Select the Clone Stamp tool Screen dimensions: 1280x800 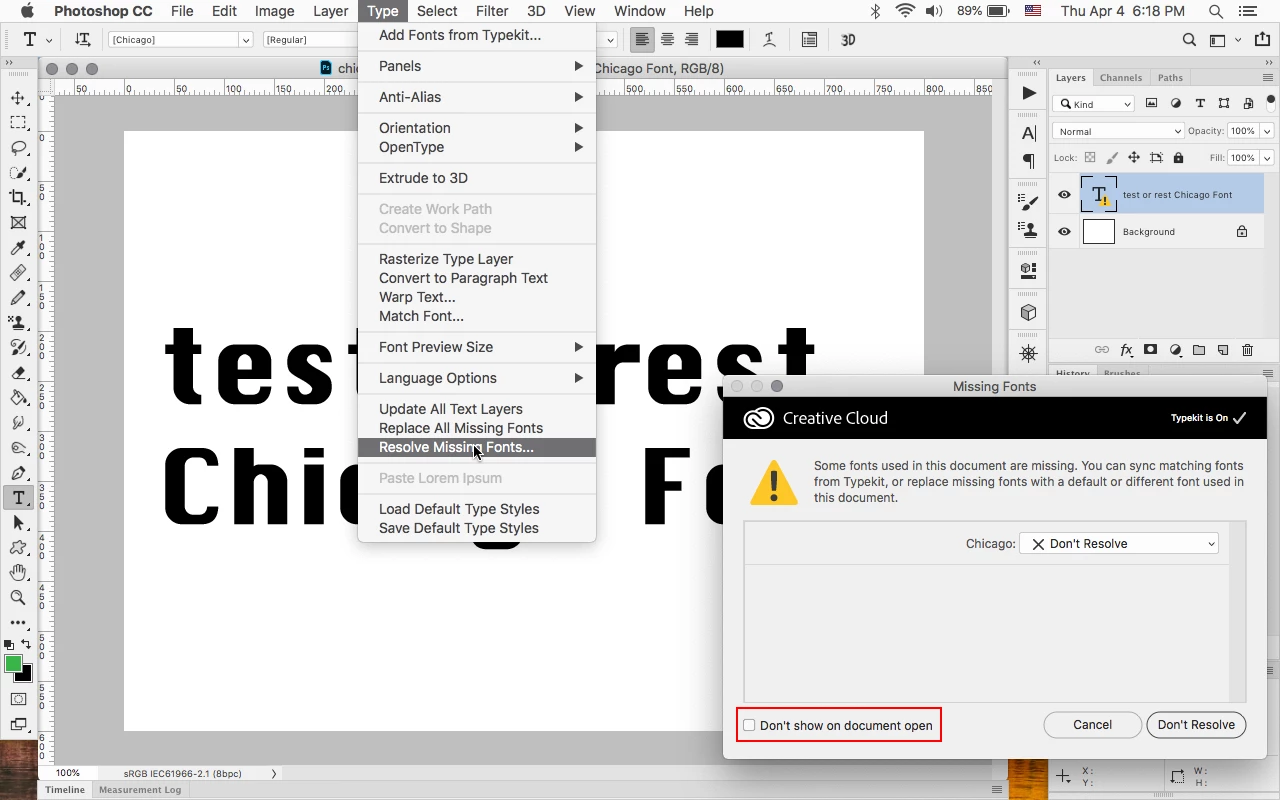point(18,323)
